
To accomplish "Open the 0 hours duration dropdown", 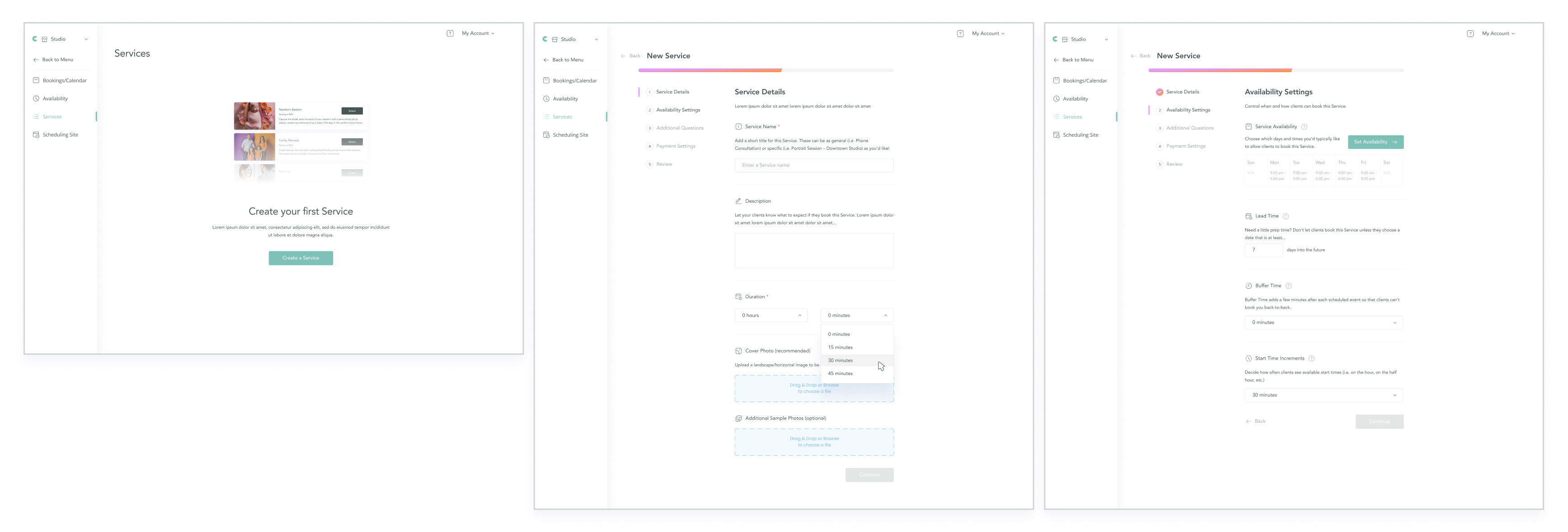I will [x=770, y=315].
